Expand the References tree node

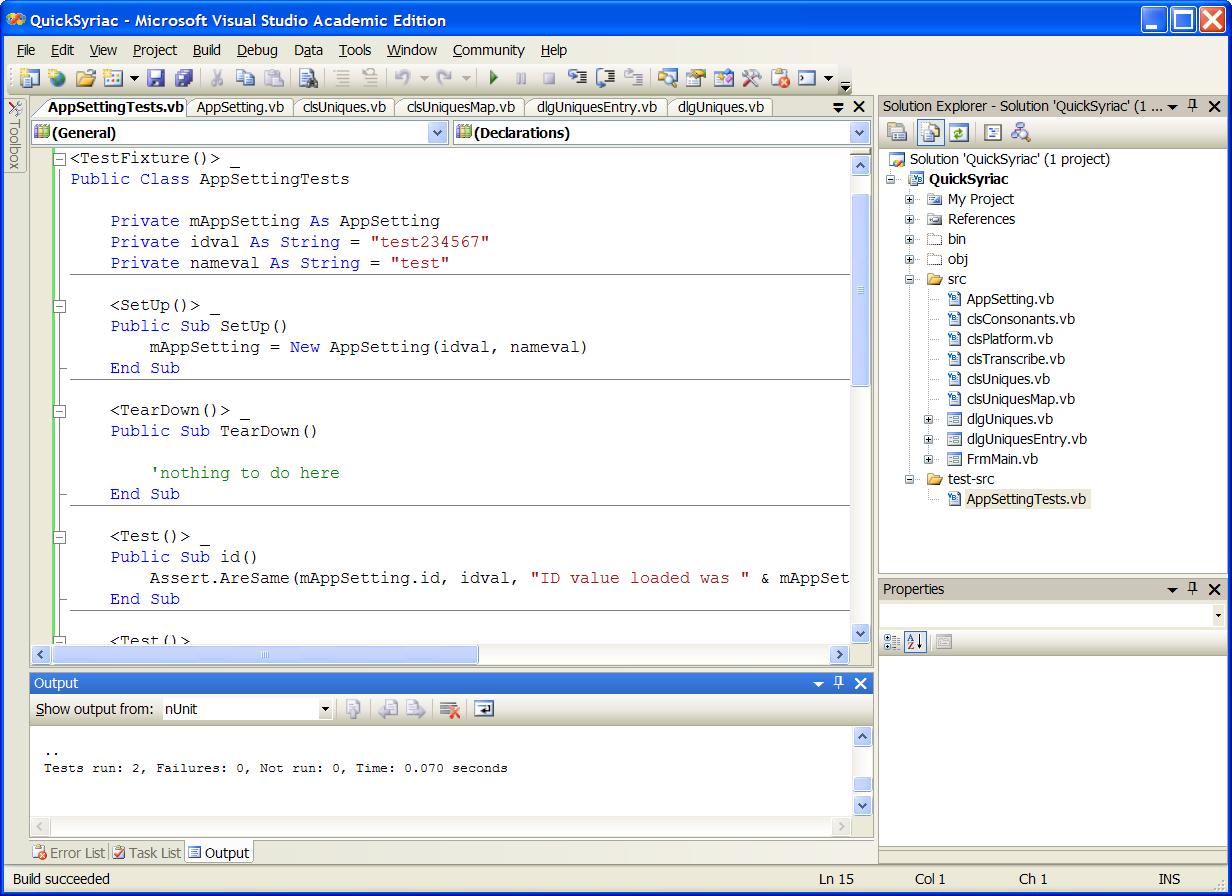(910, 219)
